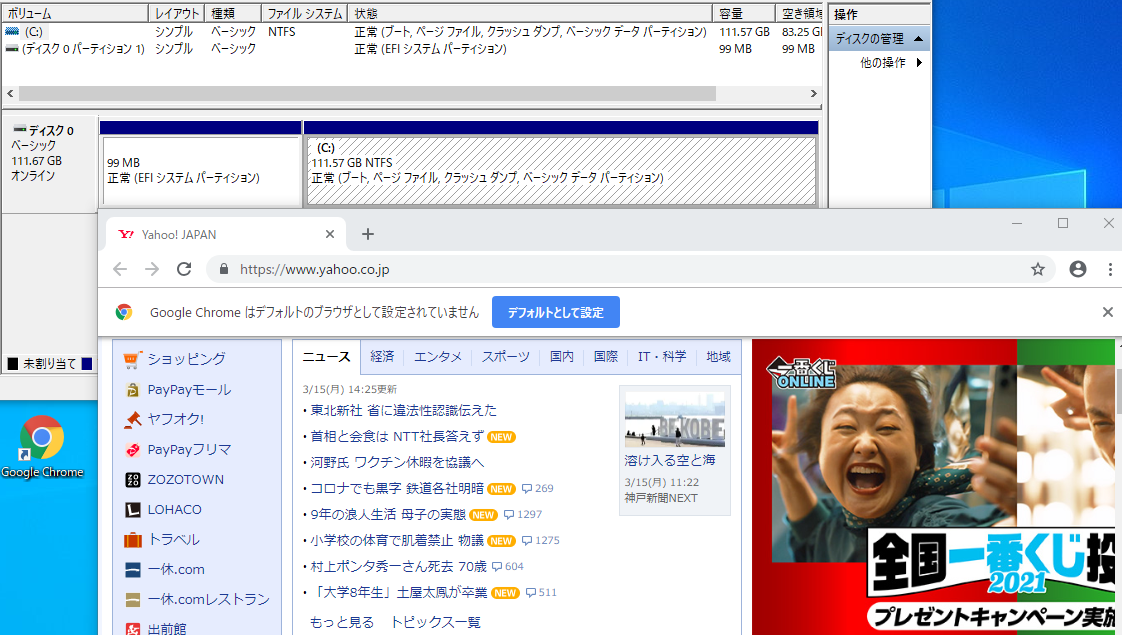Click volume list left scroll arrow
The image size is (1122, 635).
(10, 94)
